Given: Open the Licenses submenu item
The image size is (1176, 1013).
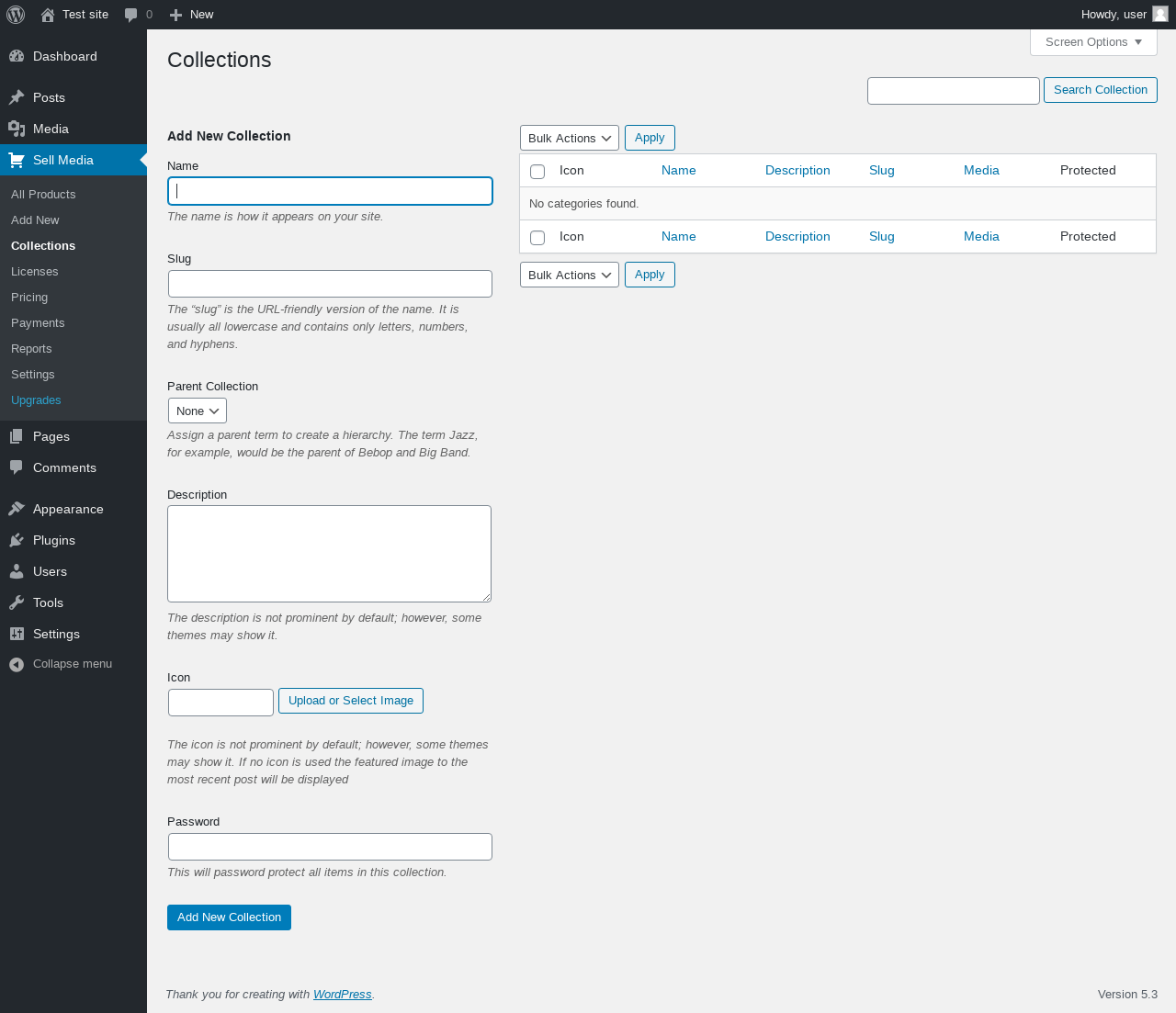Looking at the screenshot, I should tap(35, 272).
